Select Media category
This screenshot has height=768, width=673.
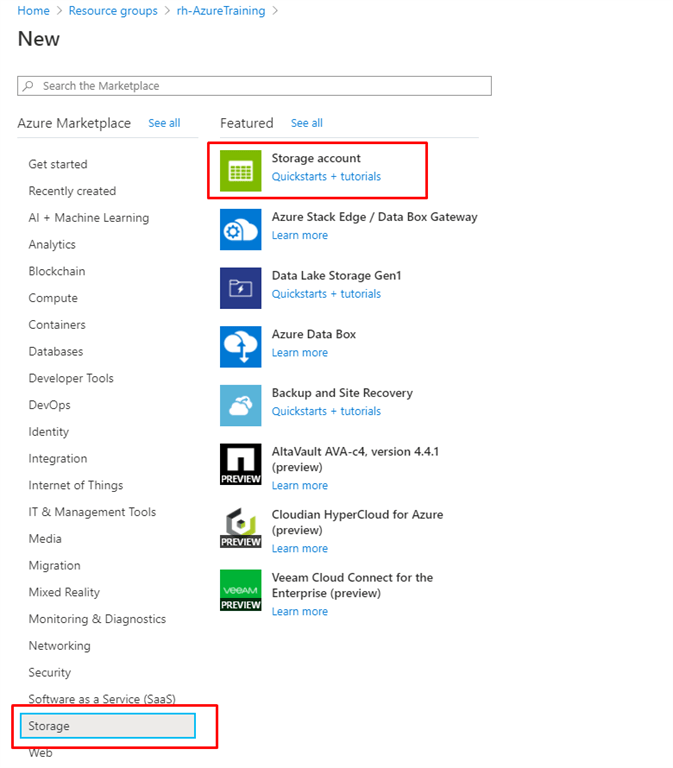pyautogui.click(x=45, y=539)
